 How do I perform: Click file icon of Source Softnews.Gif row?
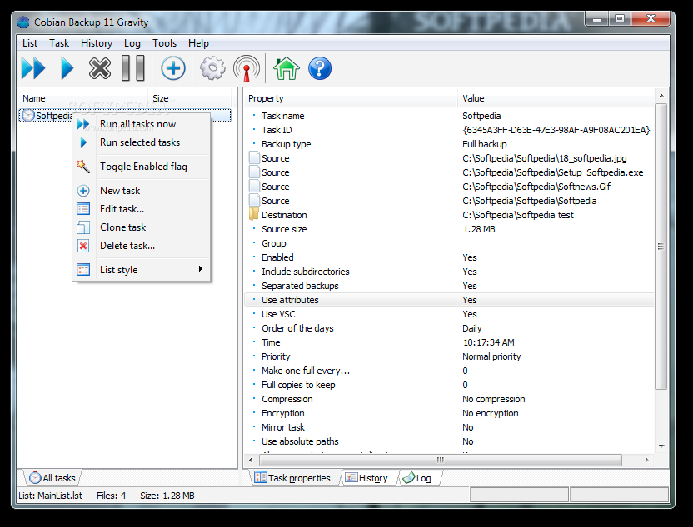[x=254, y=187]
